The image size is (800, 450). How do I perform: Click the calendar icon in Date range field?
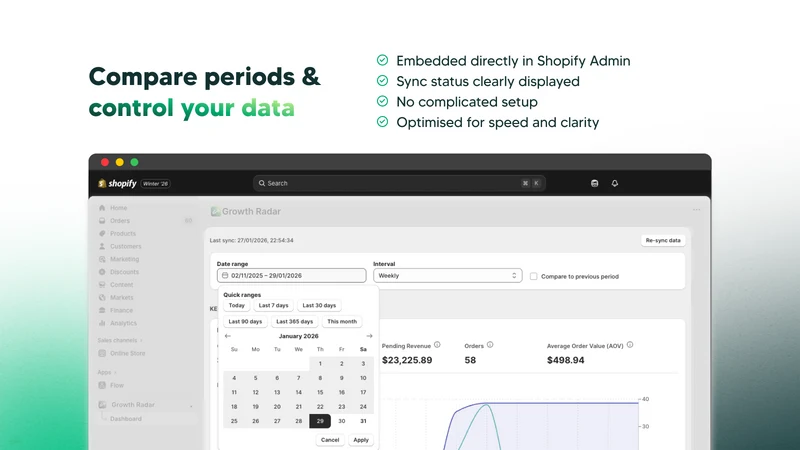[225, 276]
